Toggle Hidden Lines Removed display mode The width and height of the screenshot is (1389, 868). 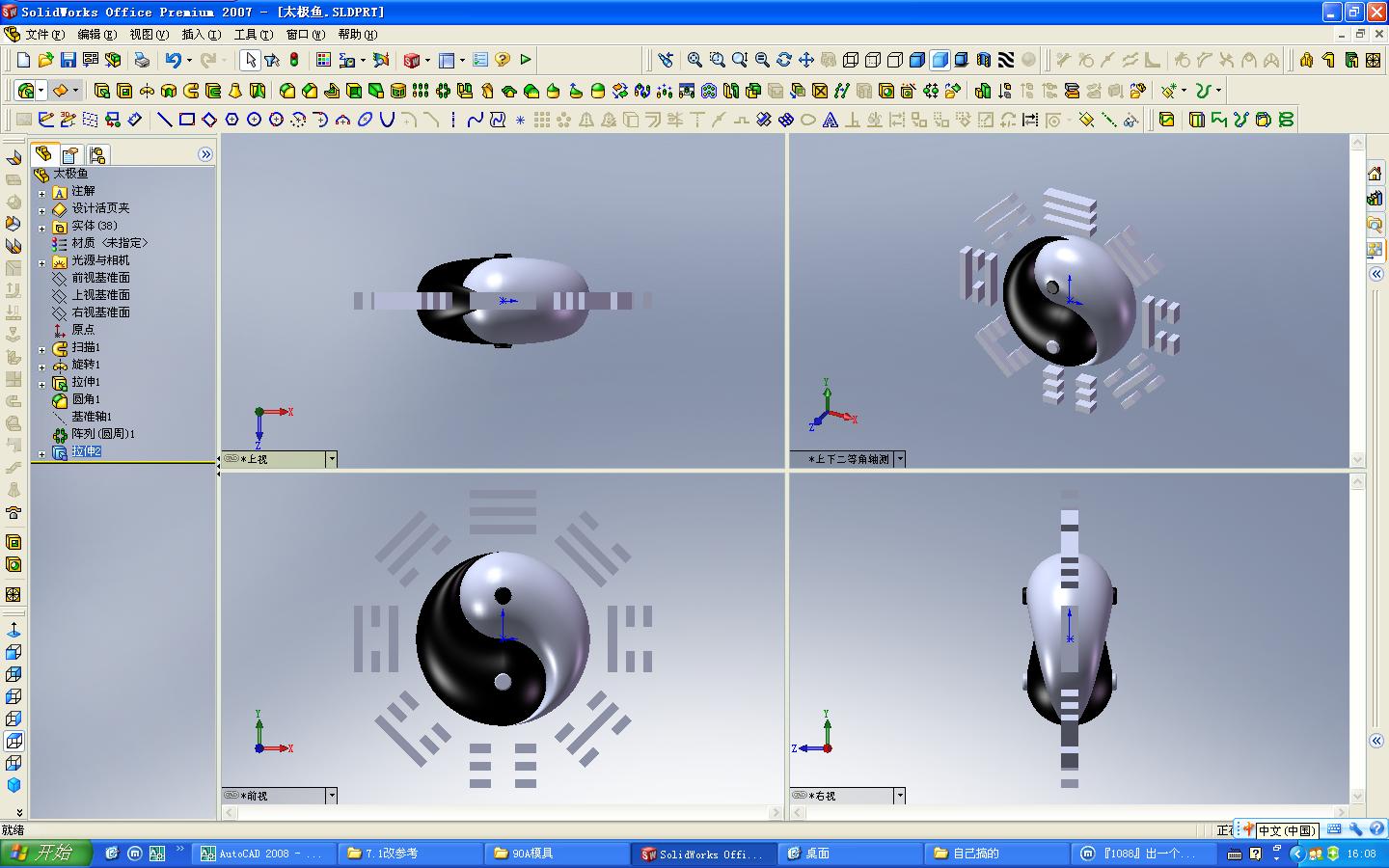tap(895, 60)
